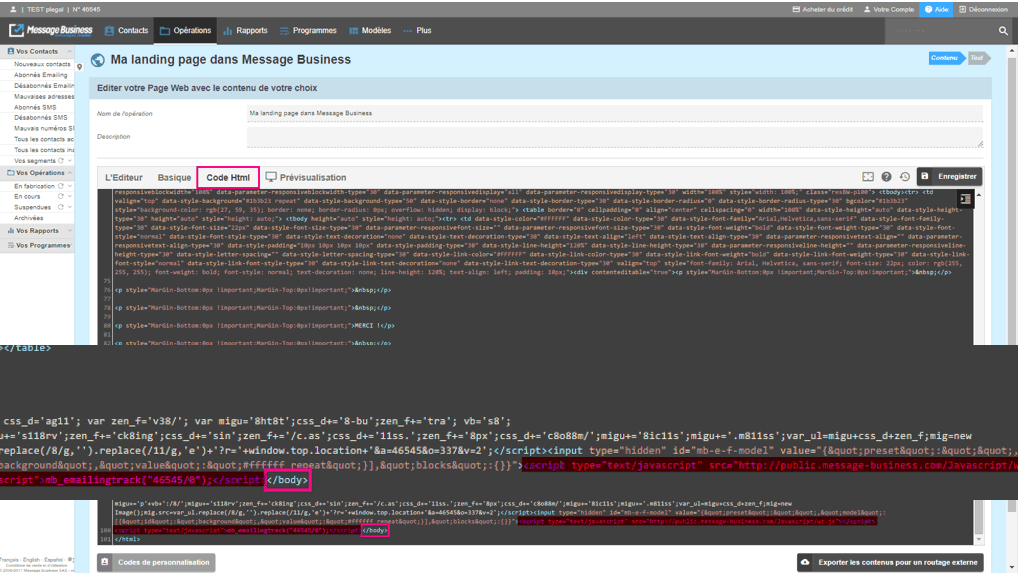Viewport: 1018px width, 576px height.
Task: Expand the En cours dropdown arrow
Action: click(x=69, y=196)
